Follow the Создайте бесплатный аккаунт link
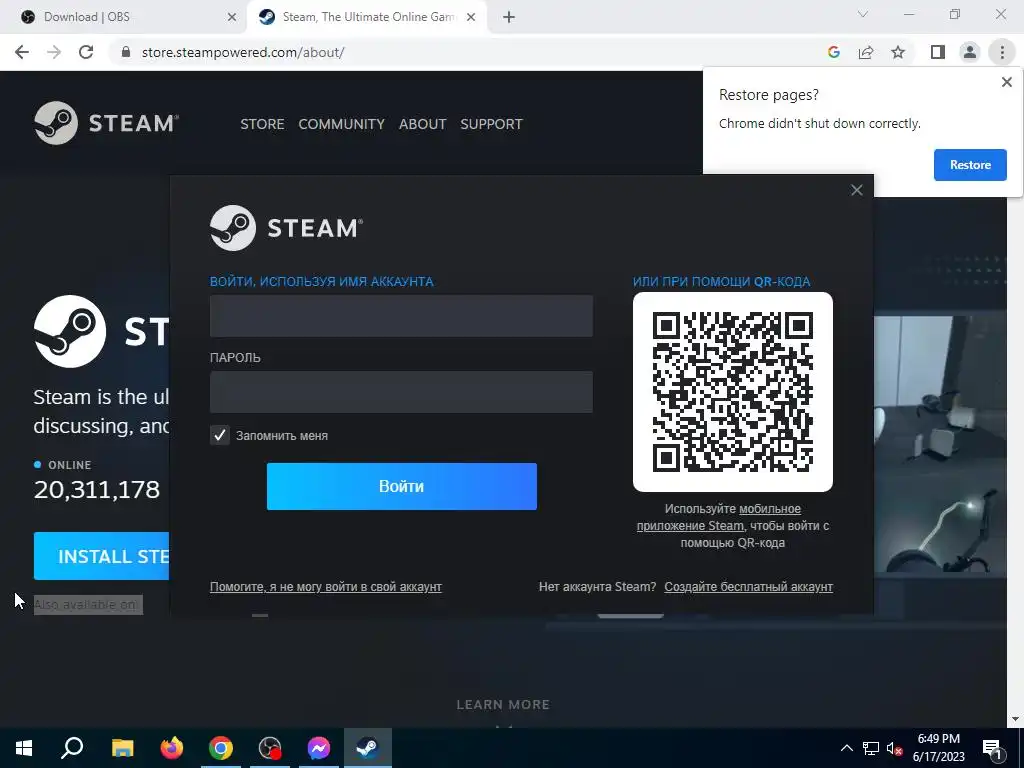The width and height of the screenshot is (1024, 768). (x=748, y=587)
